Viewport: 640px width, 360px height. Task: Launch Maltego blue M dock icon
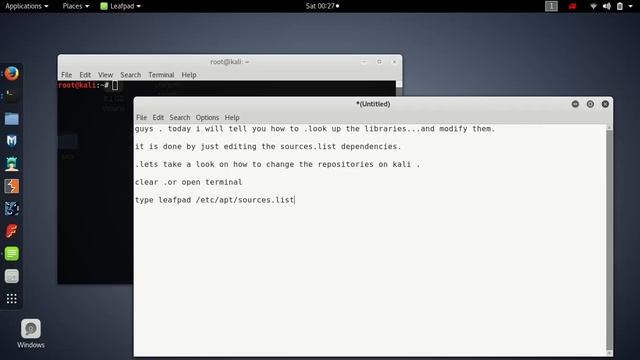[x=11, y=141]
